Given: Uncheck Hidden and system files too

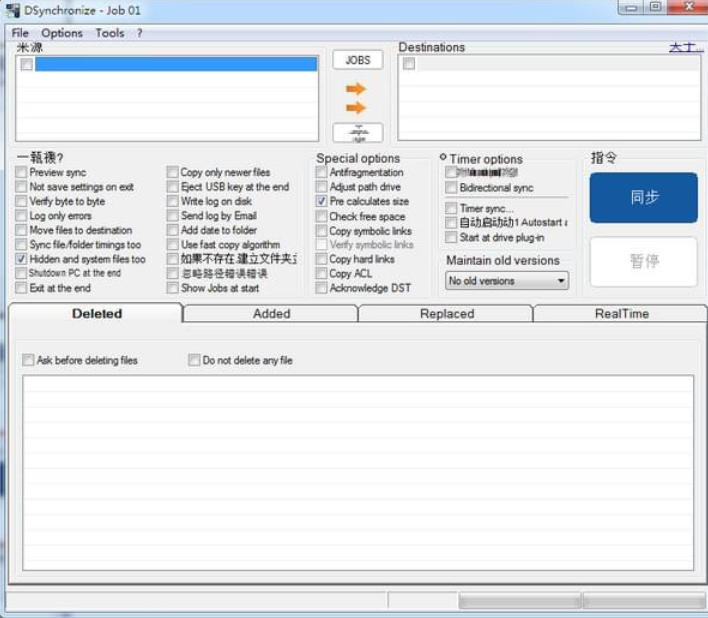Looking at the screenshot, I should click(x=21, y=259).
